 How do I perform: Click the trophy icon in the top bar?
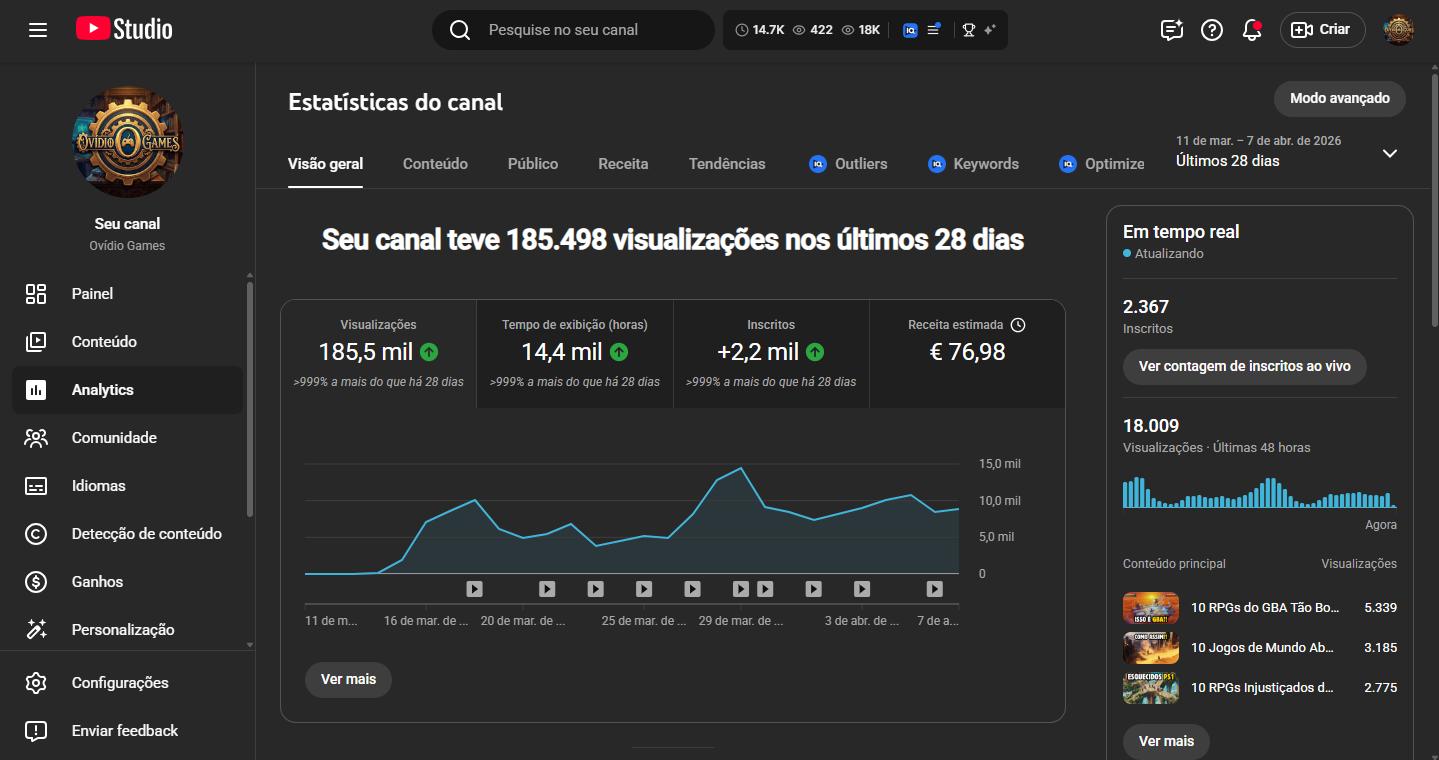tap(969, 30)
